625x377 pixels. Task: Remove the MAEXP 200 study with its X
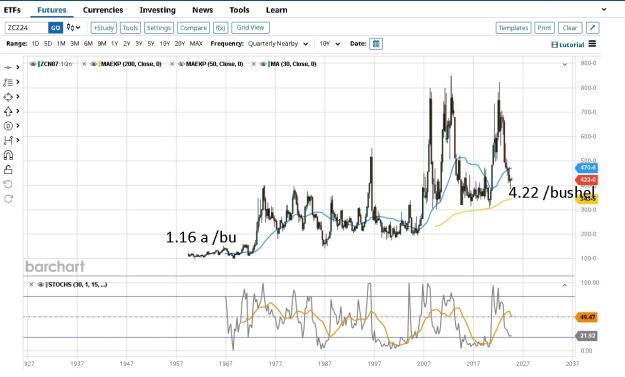[84, 64]
